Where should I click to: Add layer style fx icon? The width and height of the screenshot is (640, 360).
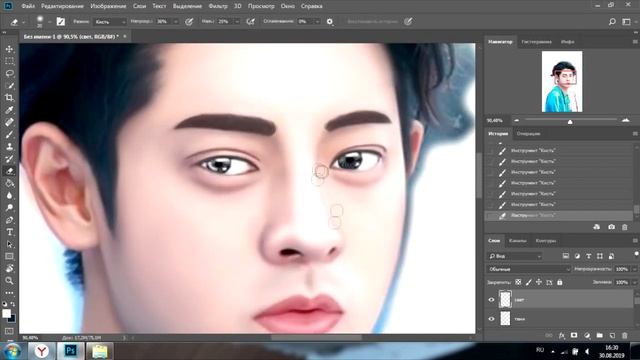[562, 336]
